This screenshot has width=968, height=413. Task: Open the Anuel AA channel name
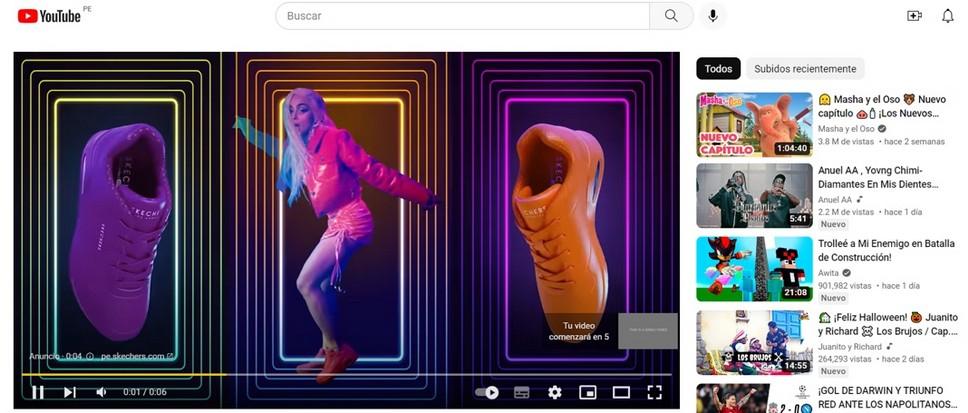[835, 199]
